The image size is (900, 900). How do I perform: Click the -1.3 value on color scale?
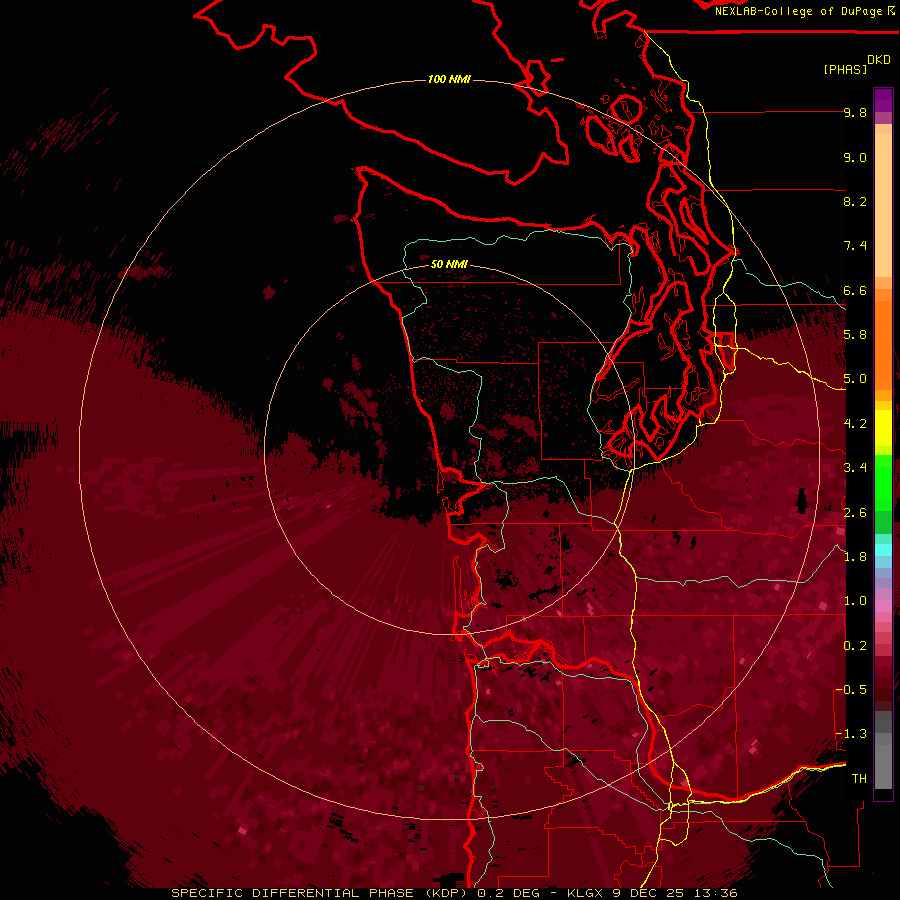click(851, 734)
